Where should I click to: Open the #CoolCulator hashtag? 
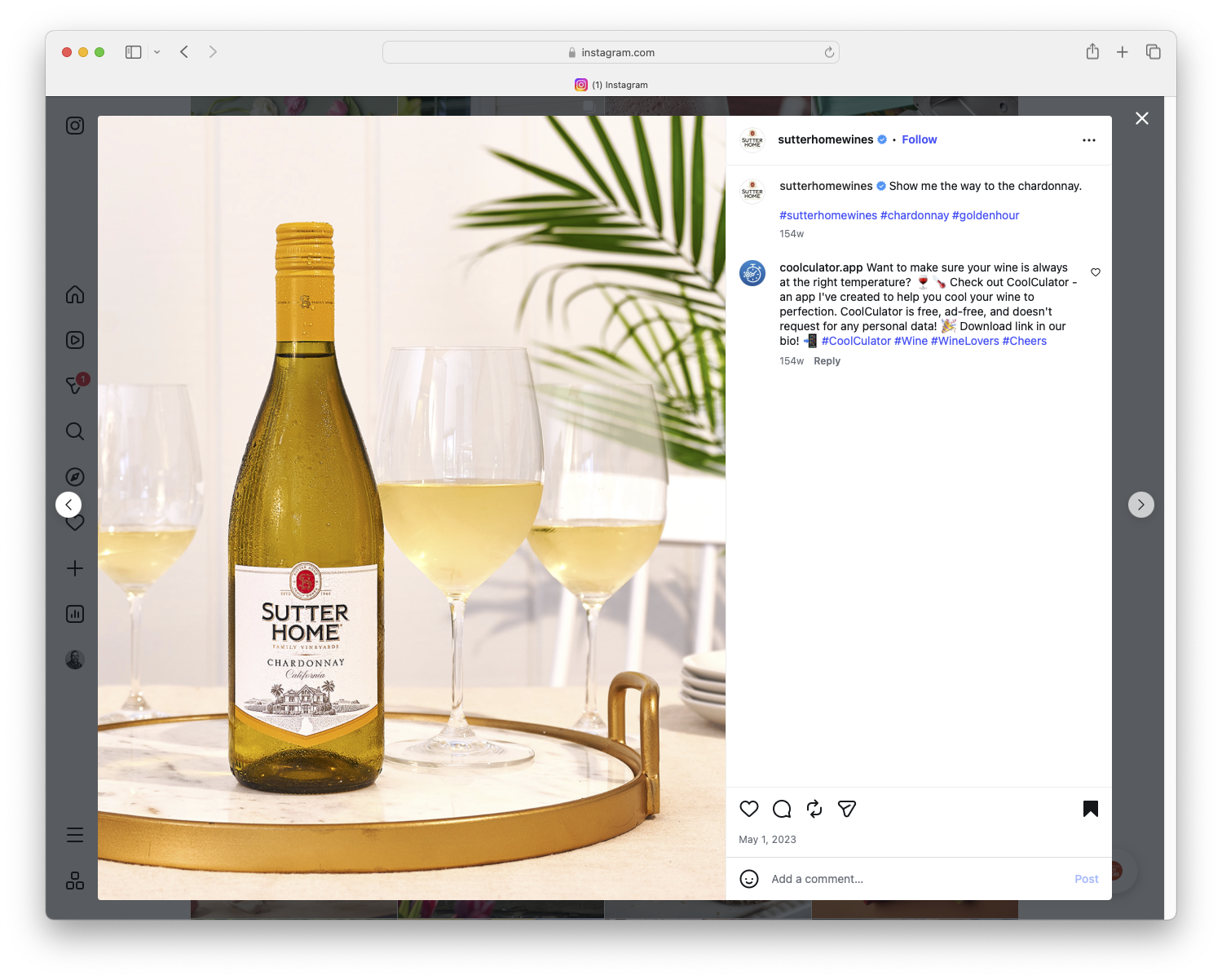pyautogui.click(x=856, y=341)
